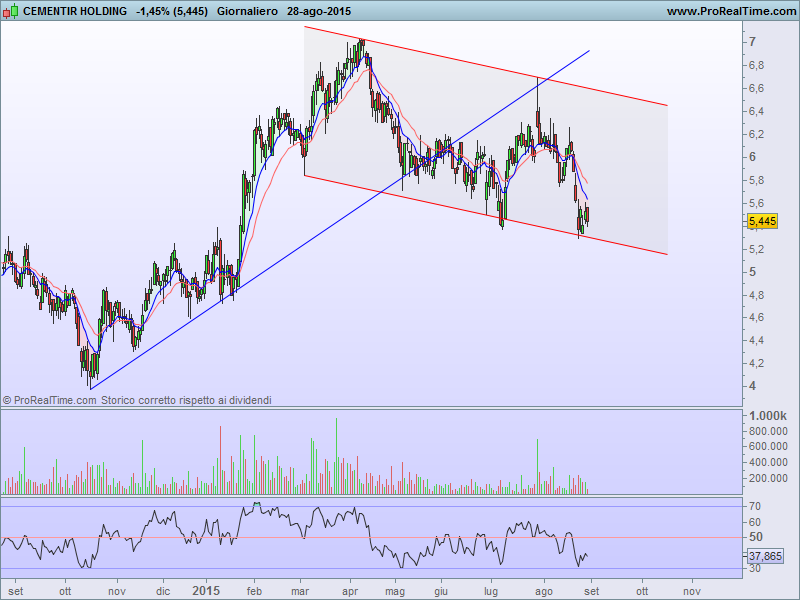800x600 pixels.
Task: Click the apr month label
Action: pos(350,591)
